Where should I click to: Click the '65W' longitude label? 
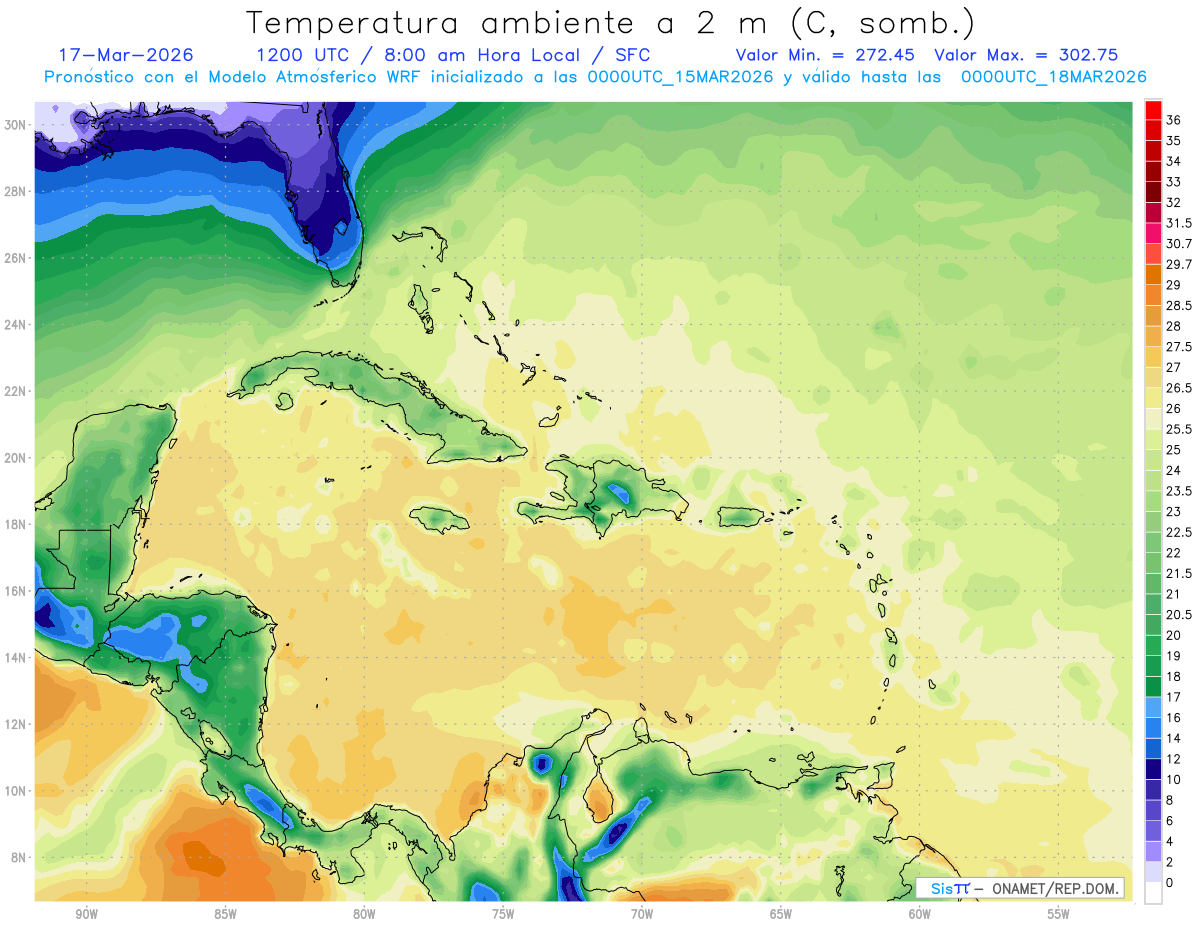(781, 914)
